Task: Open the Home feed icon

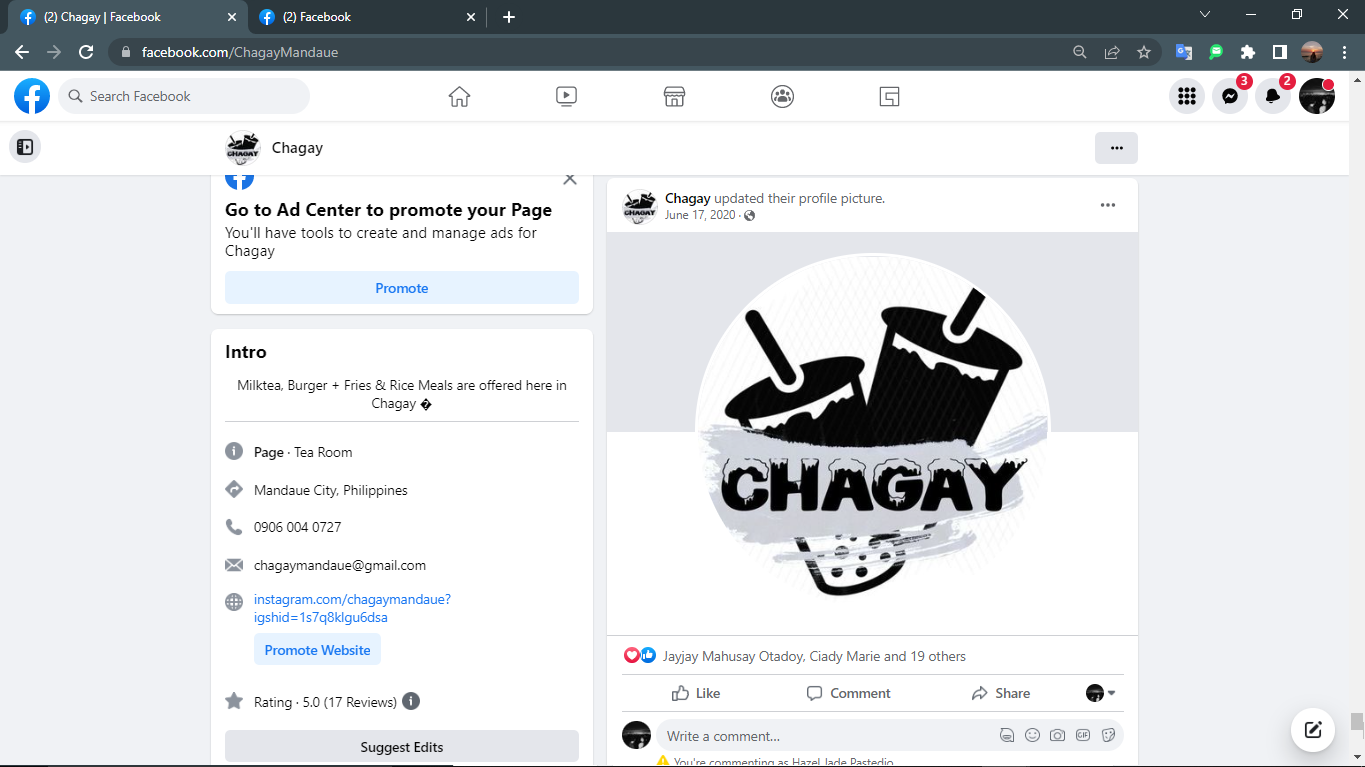Action: point(459,96)
